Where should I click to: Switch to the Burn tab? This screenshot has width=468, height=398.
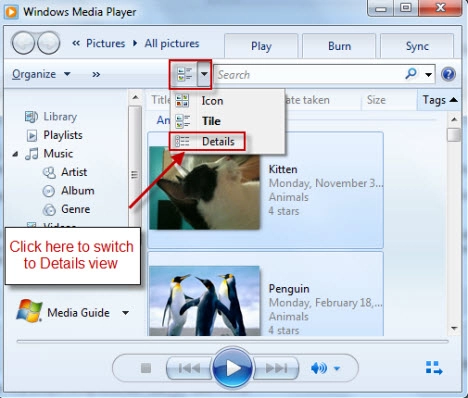(339, 46)
